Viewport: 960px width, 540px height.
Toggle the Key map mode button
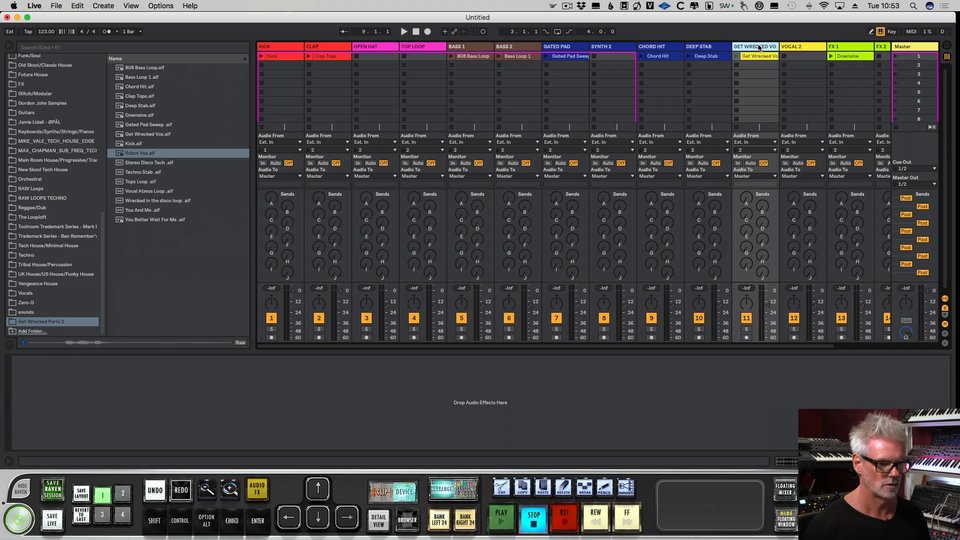pos(891,31)
